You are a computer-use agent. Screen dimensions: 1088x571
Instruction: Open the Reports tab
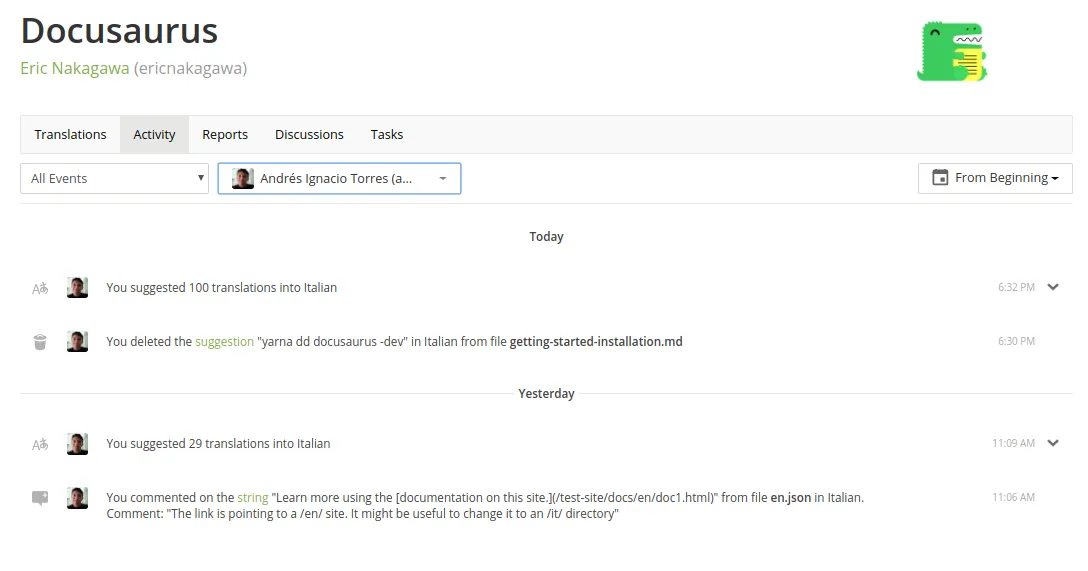tap(225, 135)
